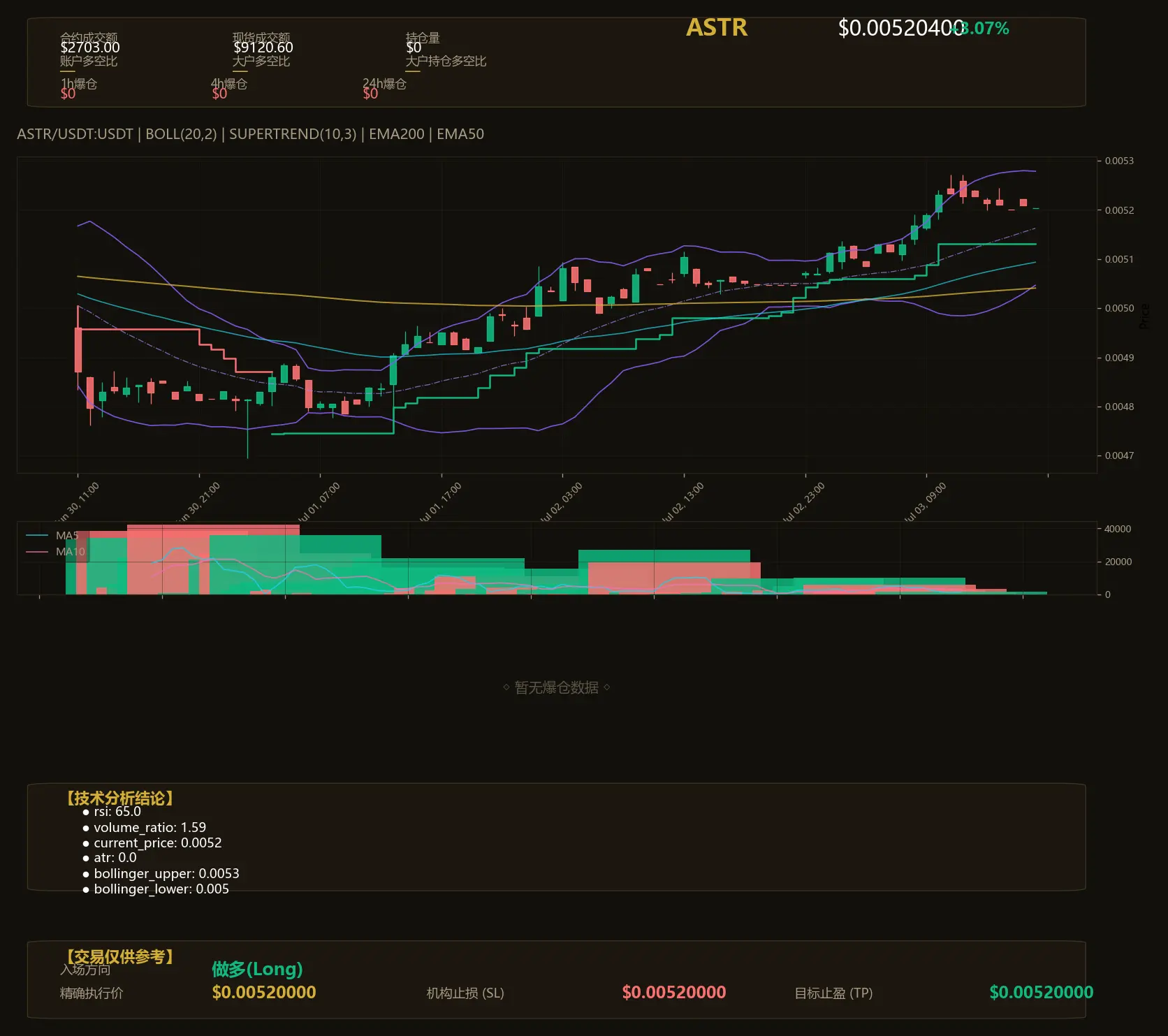Select the $2703.00 contract volume value

[90, 48]
